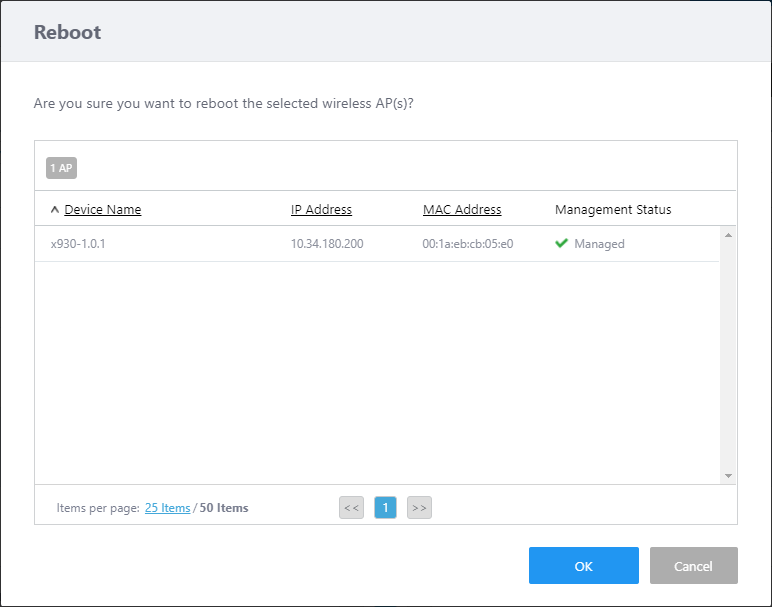Screen dimensions: 772x607
Task: Click the 1 AP count badge
Action: click(61, 168)
